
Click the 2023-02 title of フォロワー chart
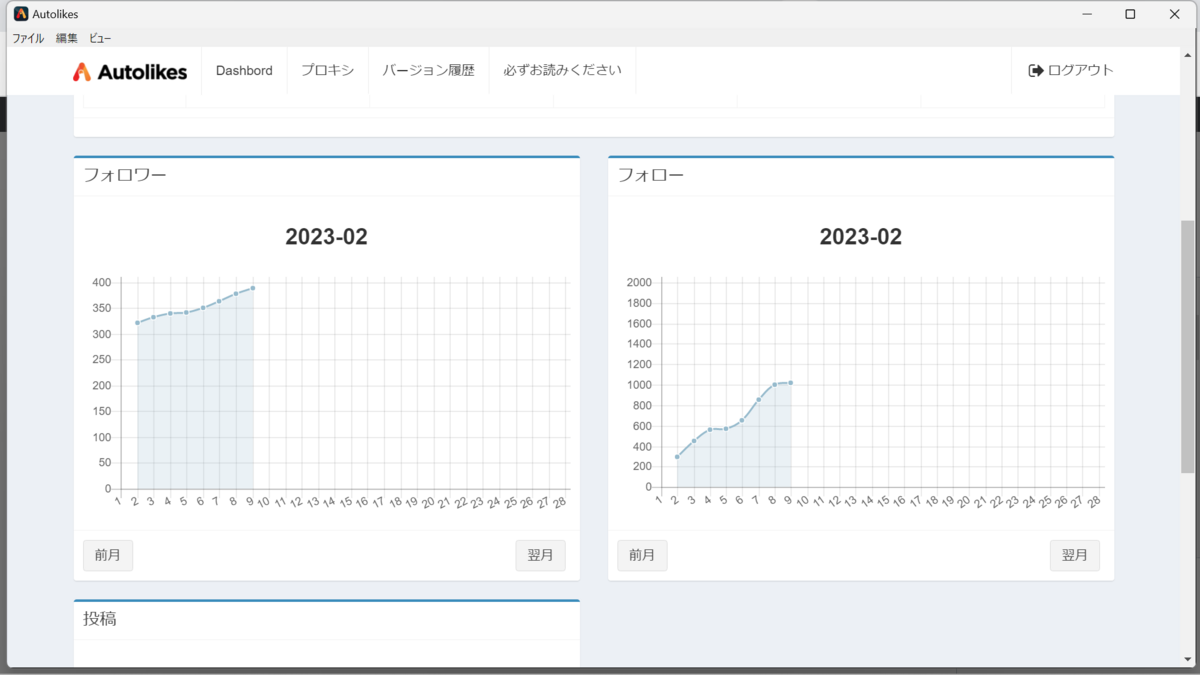coord(326,237)
